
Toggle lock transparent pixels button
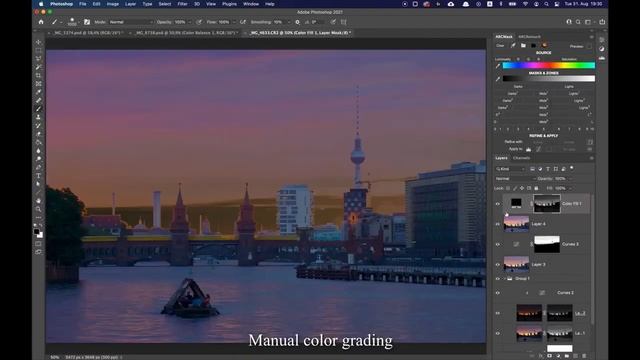(x=508, y=188)
